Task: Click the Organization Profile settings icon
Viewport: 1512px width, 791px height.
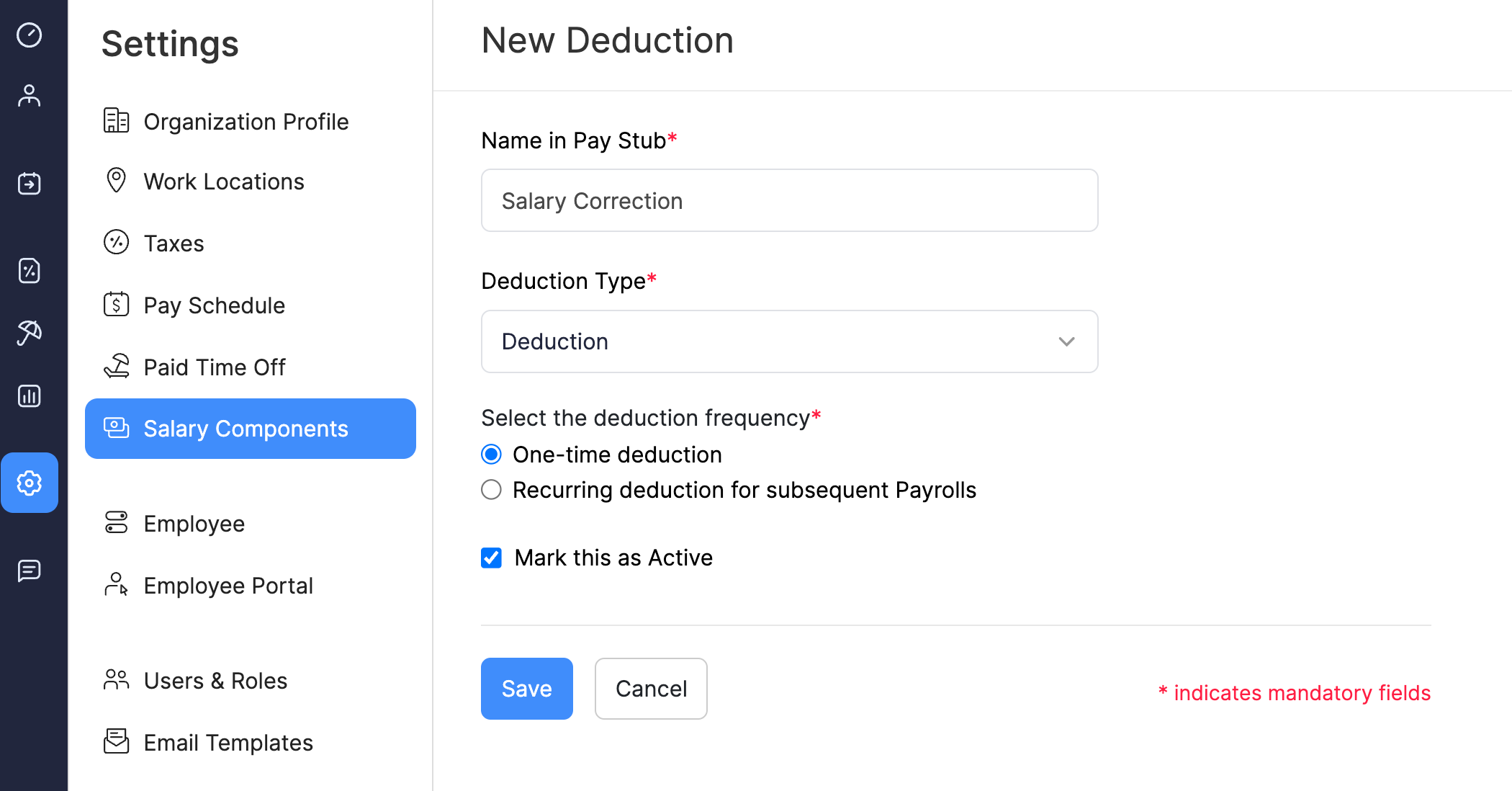Action: pyautogui.click(x=115, y=120)
